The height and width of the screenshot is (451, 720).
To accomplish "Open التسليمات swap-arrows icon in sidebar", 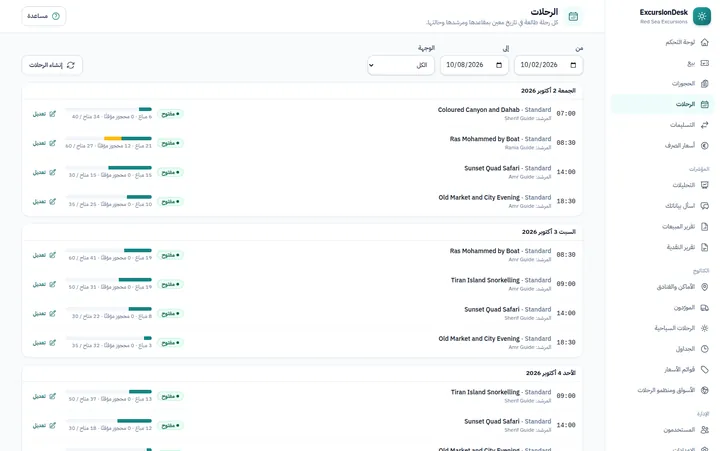I will coord(704,125).
